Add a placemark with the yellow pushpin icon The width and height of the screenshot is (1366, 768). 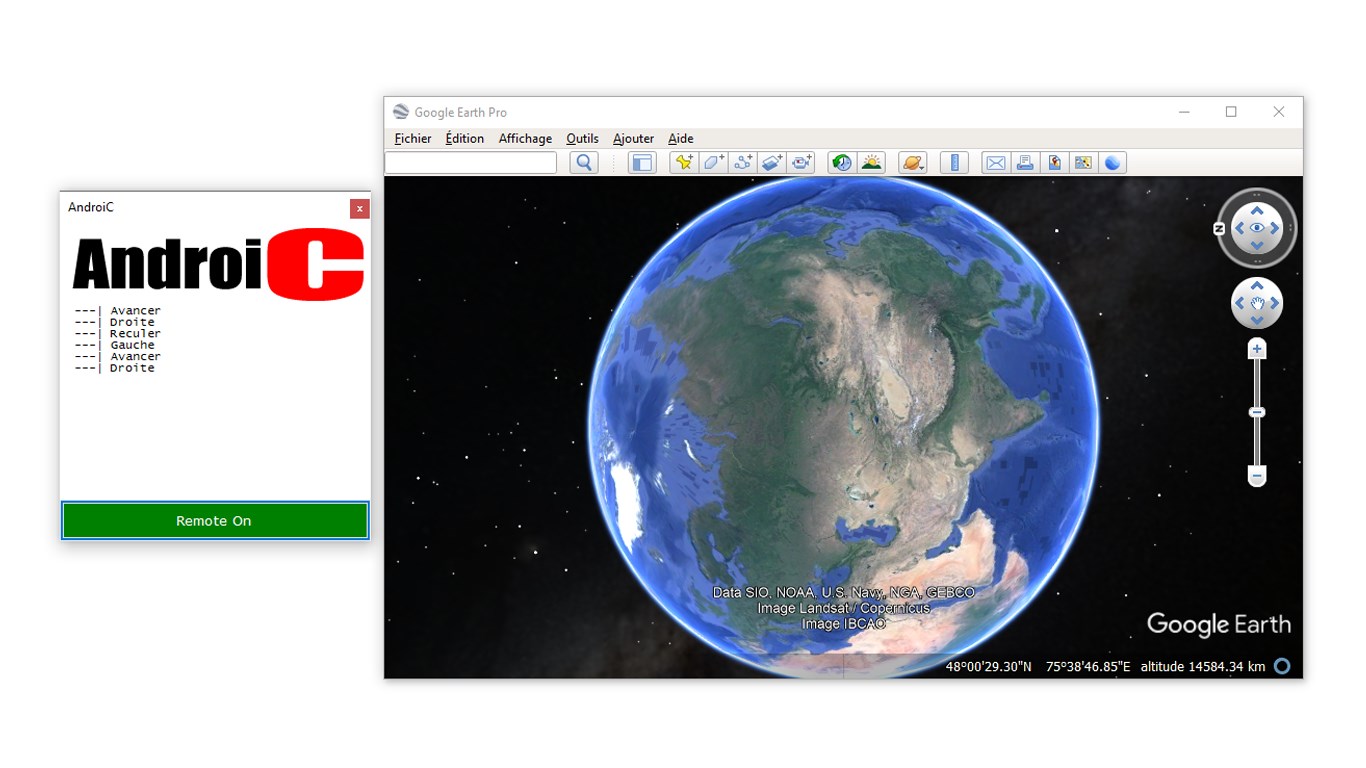pos(684,162)
